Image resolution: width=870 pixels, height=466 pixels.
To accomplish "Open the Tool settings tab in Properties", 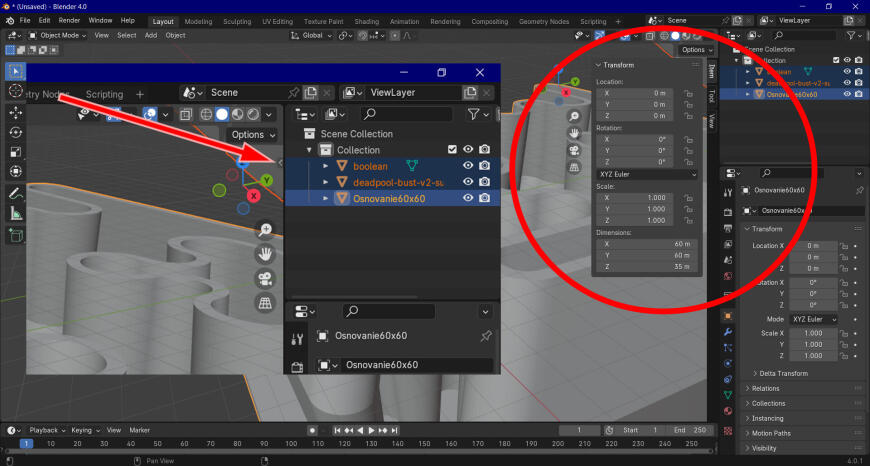I will point(729,192).
